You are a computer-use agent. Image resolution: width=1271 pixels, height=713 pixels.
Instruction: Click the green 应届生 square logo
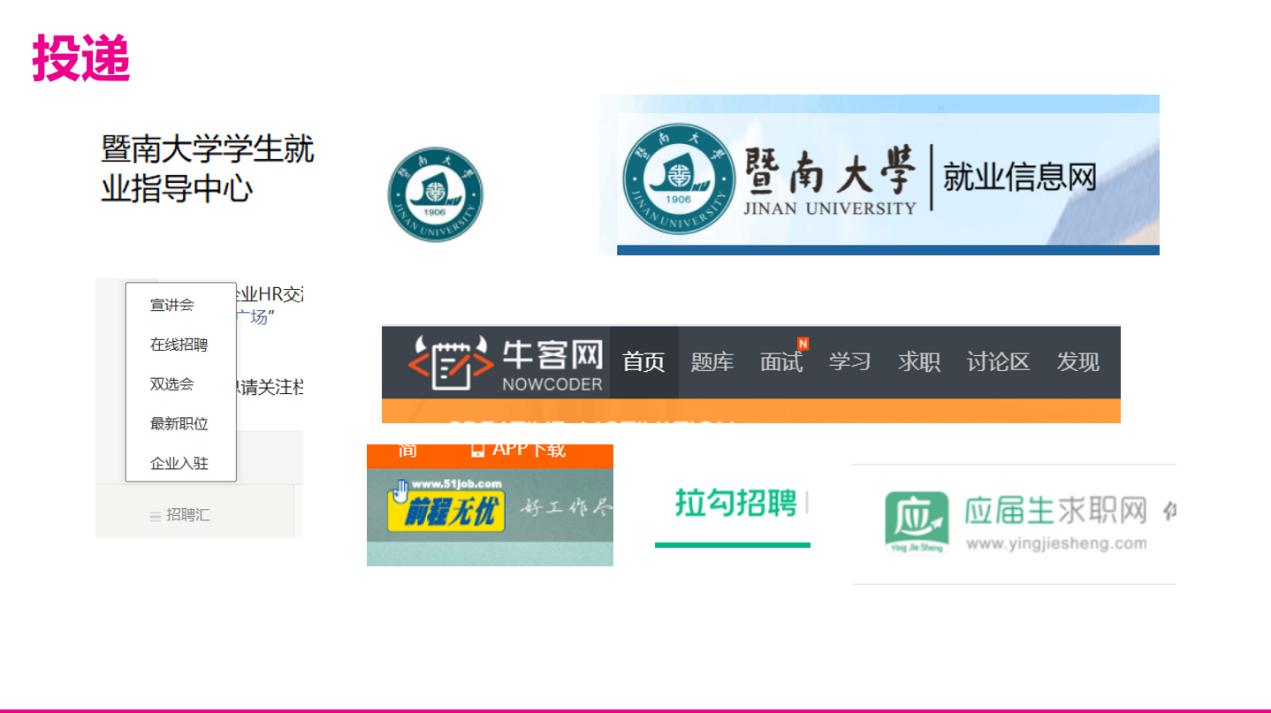(x=916, y=520)
